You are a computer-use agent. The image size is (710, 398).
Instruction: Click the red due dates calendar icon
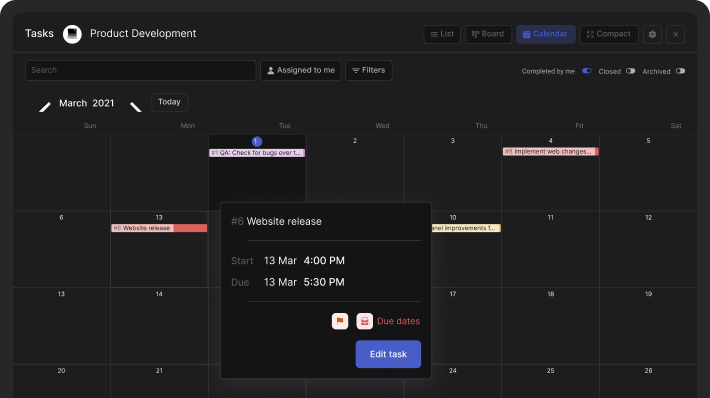click(x=364, y=321)
